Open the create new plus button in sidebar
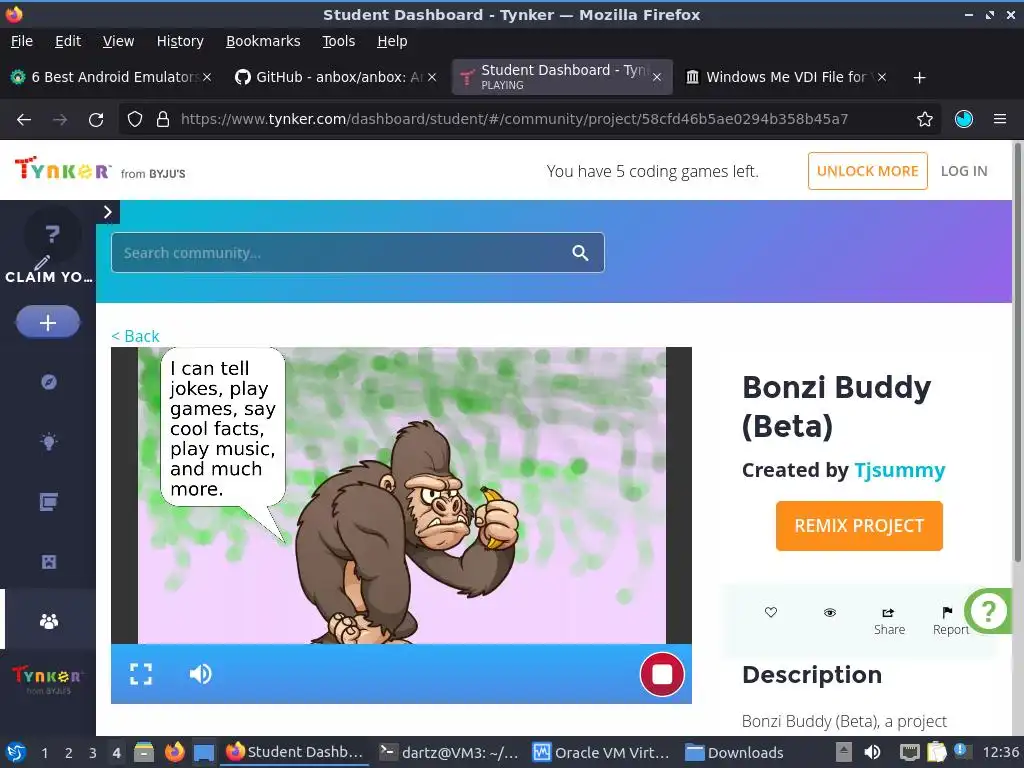The height and width of the screenshot is (768, 1024). pos(48,322)
